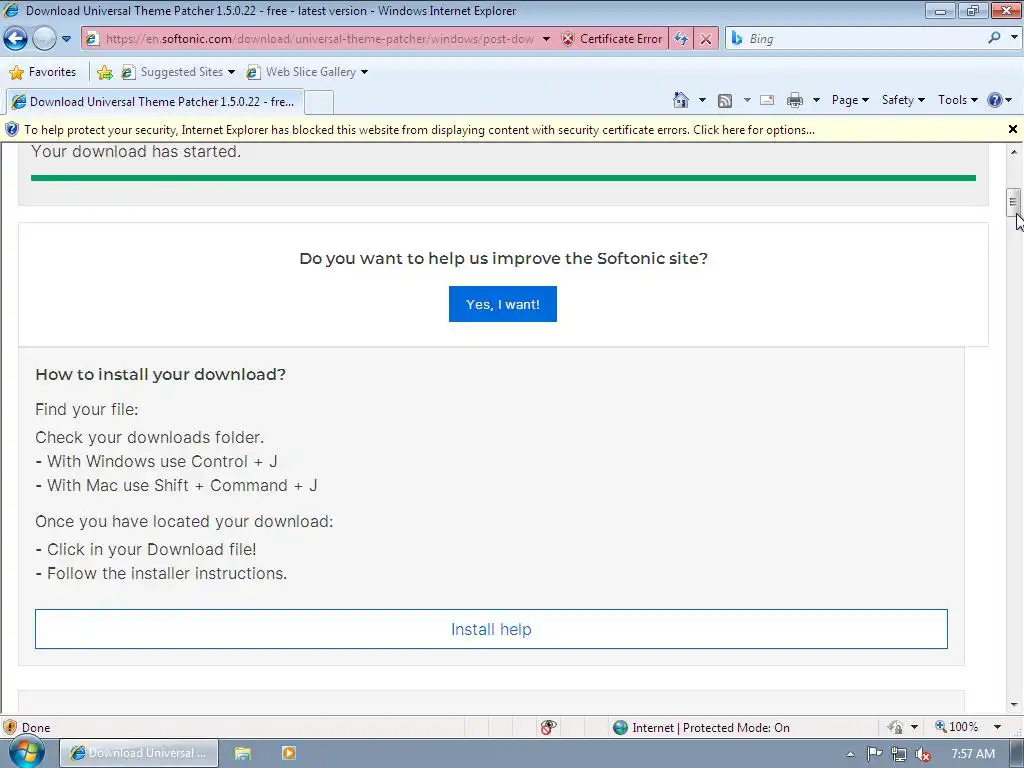Expand the Print dropdown arrow

816,100
